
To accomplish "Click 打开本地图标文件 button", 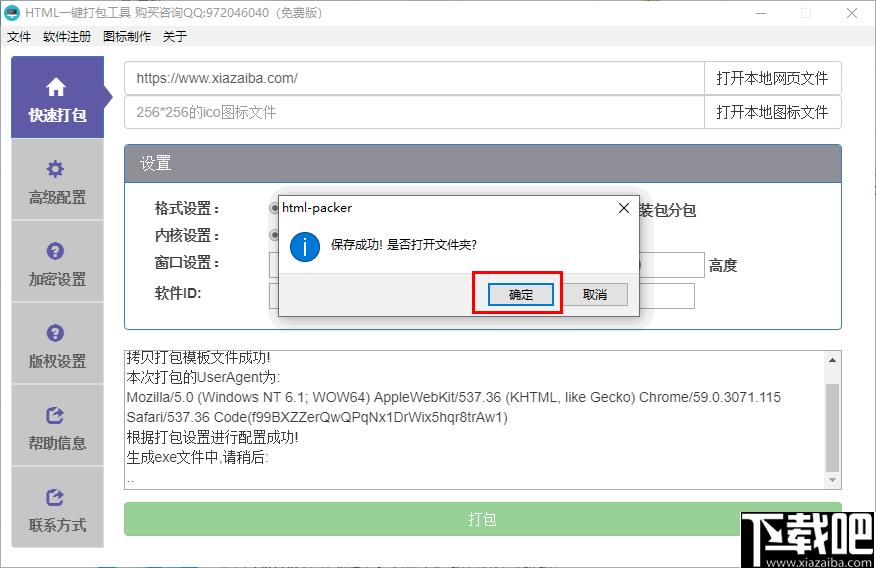I will (x=772, y=112).
